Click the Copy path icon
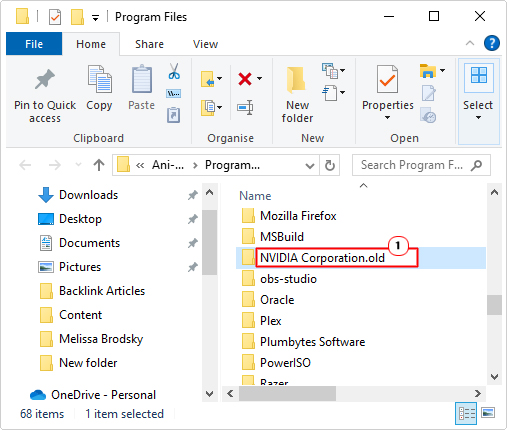 pyautogui.click(x=174, y=94)
